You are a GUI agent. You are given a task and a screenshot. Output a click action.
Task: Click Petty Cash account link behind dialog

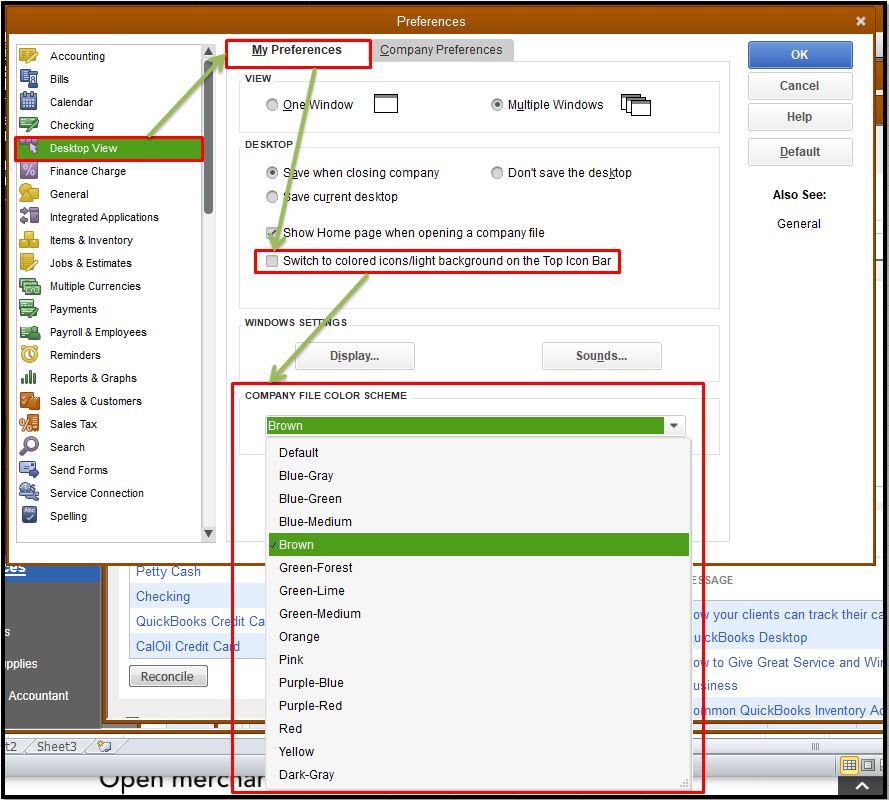168,572
